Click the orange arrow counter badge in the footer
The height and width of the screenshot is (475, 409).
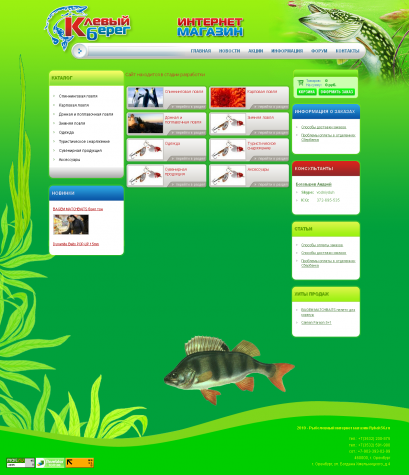click(x=79, y=463)
